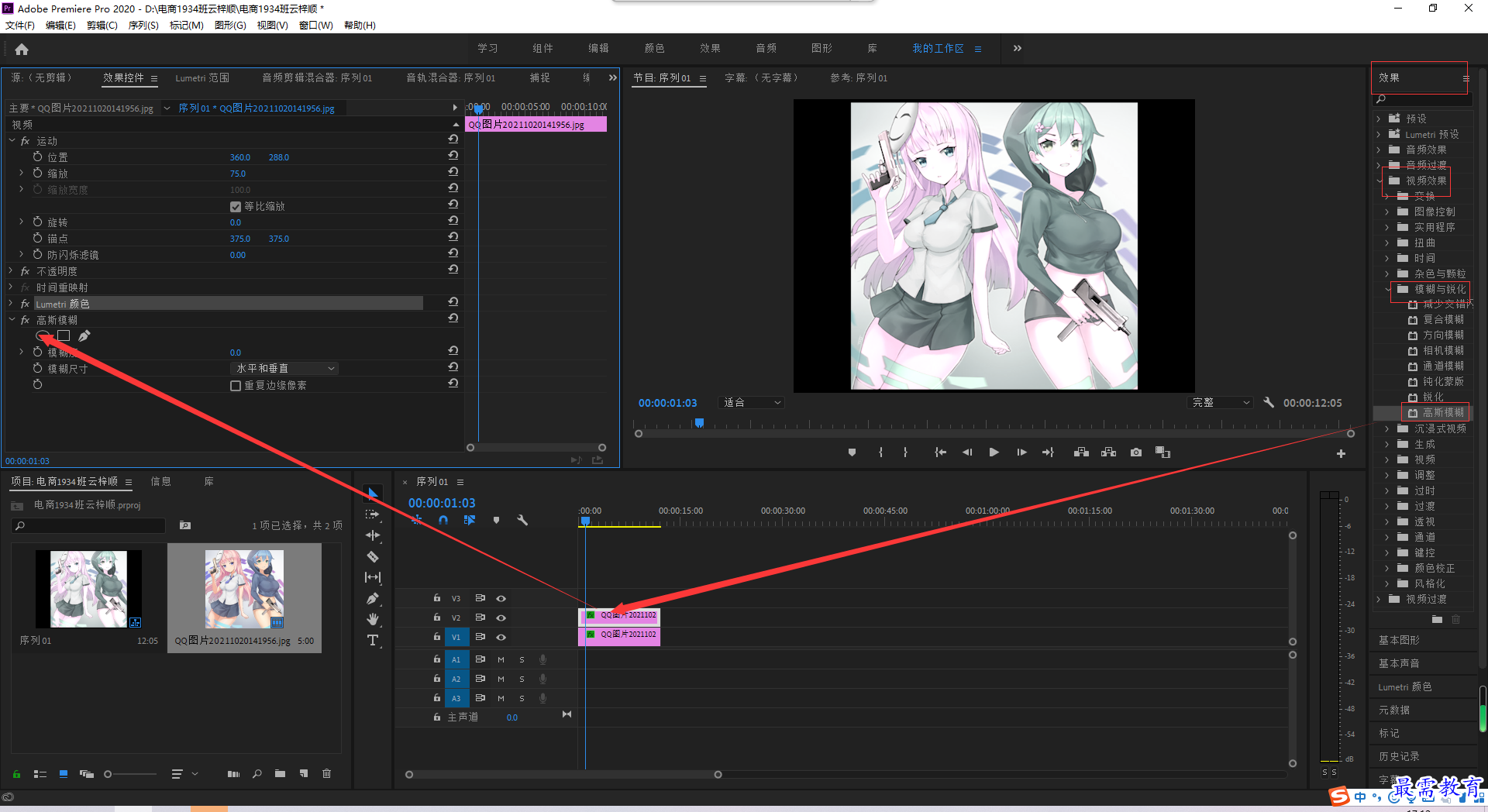1488x812 pixels.
Task: Open 窗口(W) menu
Action: [x=315, y=26]
